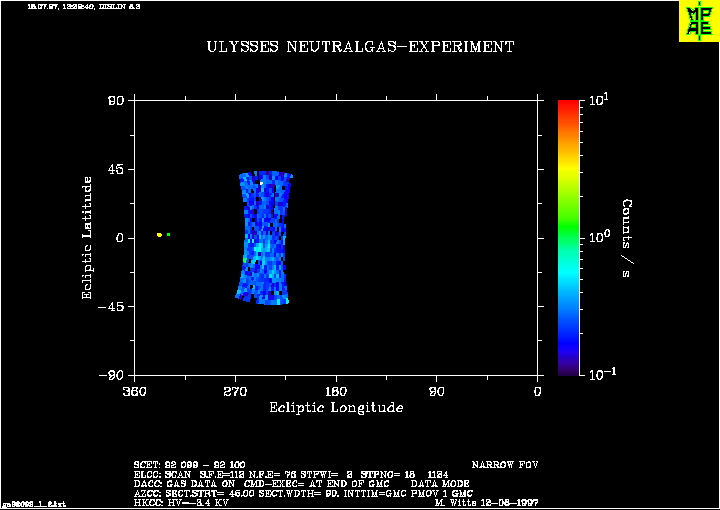The height and width of the screenshot is (510, 720).
Task: Click the yellow data point near longitude 340
Action: (159, 235)
